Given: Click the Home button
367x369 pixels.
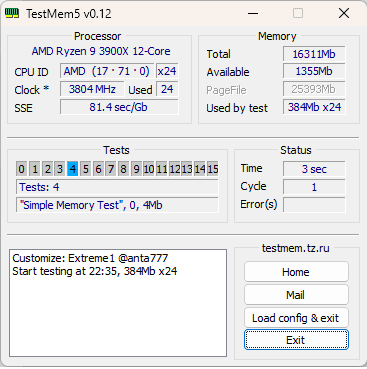Looking at the screenshot, I should click(296, 272).
